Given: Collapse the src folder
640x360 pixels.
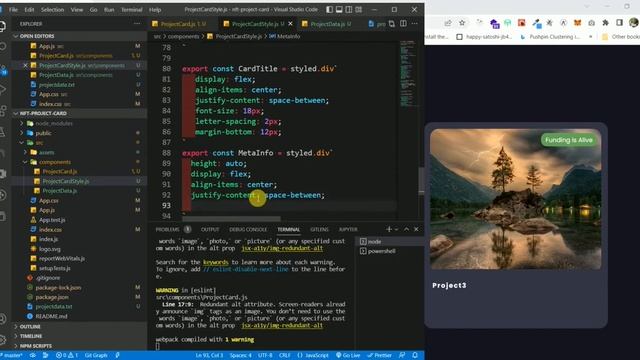Looking at the screenshot, I should (x=39, y=142).
